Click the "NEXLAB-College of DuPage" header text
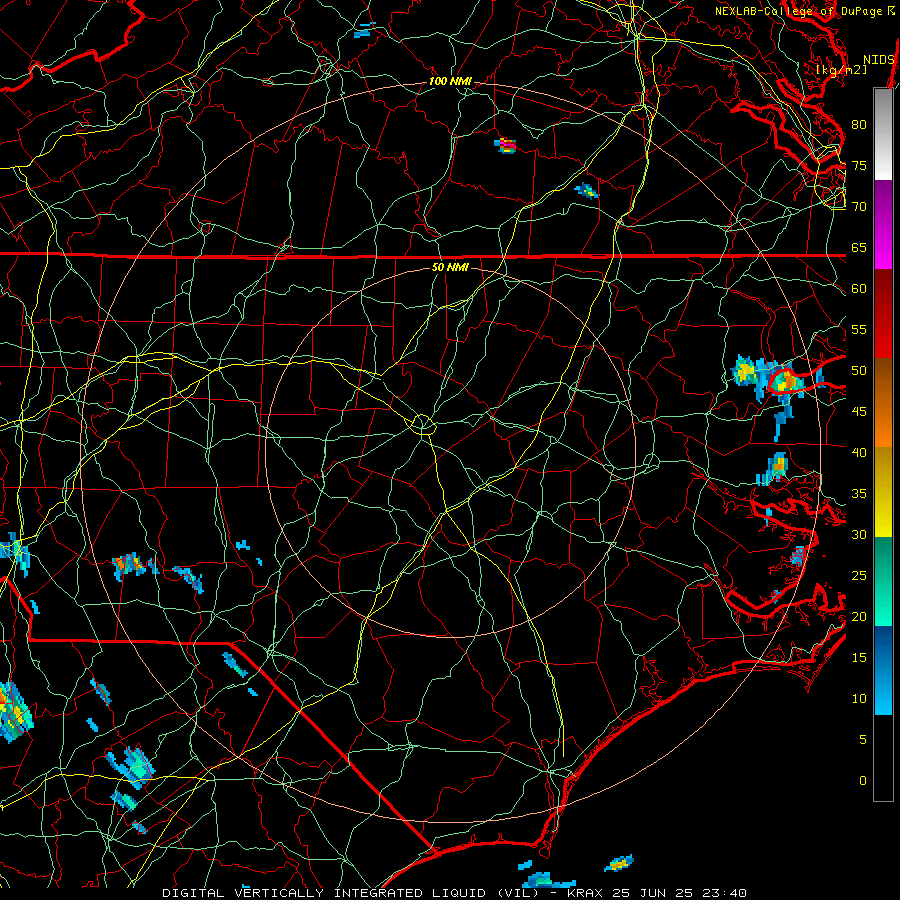Screen dimensions: 900x900 (798, 11)
